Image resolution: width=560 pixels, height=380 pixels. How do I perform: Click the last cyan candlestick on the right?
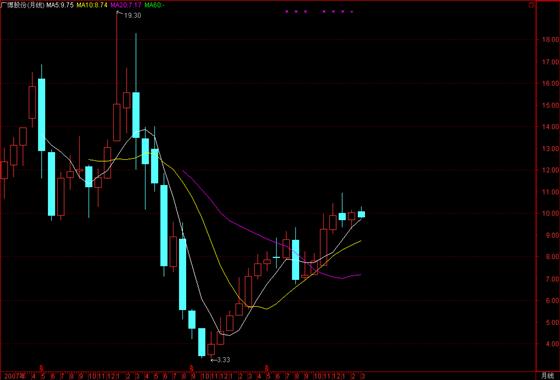click(x=361, y=214)
